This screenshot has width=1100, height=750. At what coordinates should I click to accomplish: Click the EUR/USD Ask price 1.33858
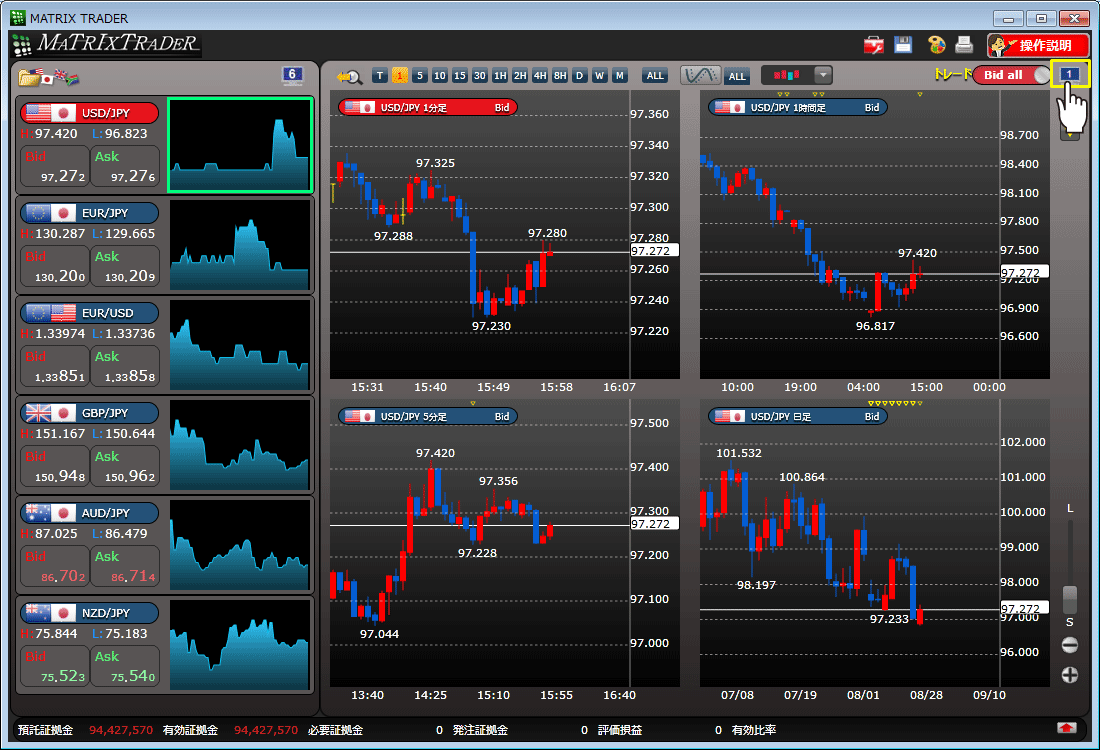pyautogui.click(x=125, y=366)
